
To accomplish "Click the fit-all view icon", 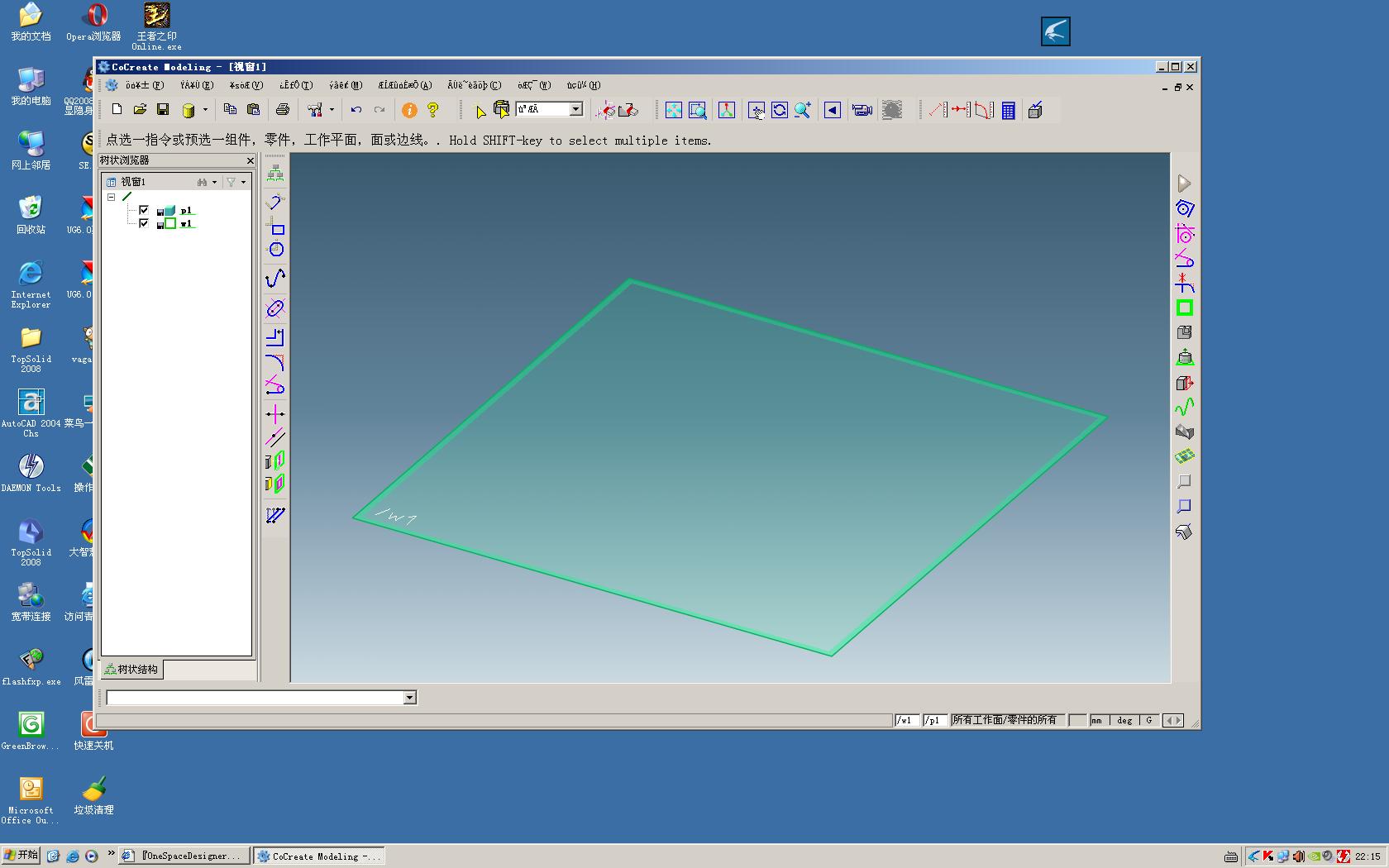I will tap(674, 110).
